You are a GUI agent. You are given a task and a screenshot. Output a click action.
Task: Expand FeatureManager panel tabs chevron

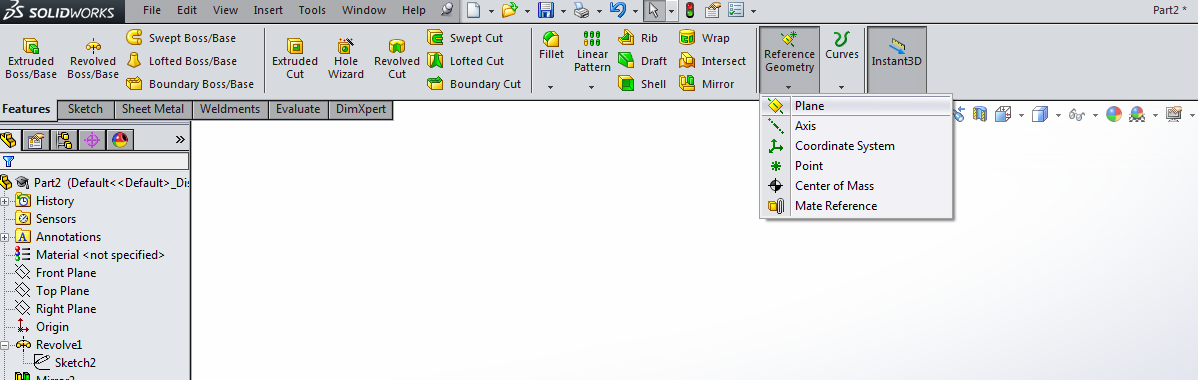[180, 139]
